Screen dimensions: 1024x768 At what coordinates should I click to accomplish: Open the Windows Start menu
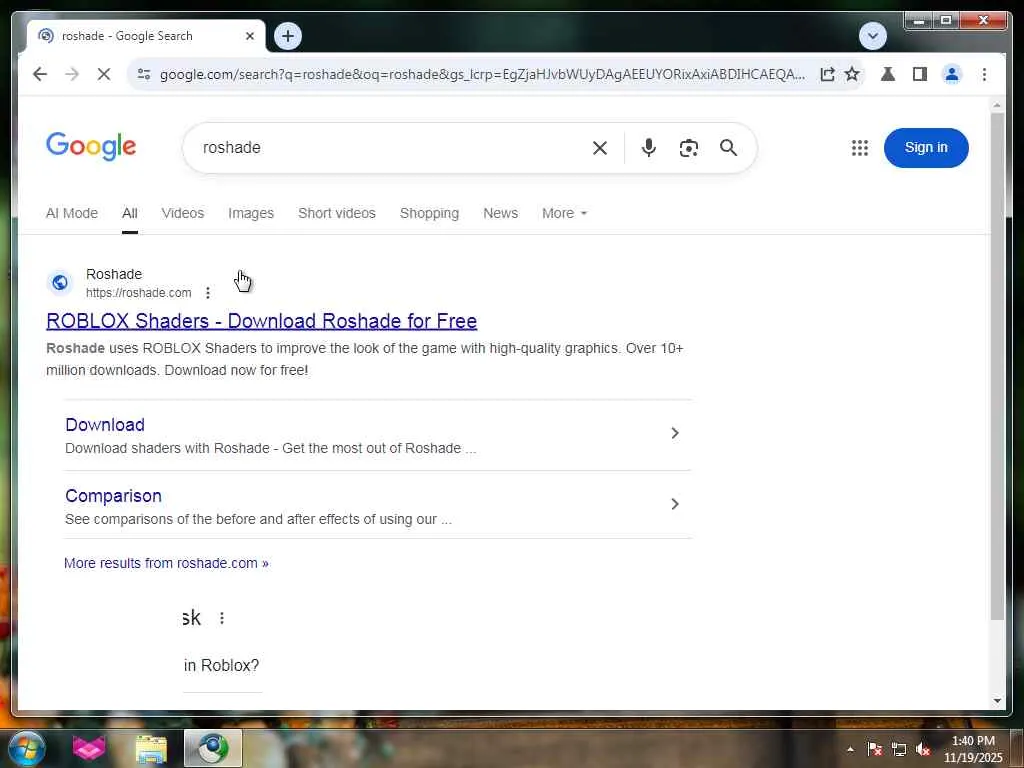pyautogui.click(x=27, y=748)
